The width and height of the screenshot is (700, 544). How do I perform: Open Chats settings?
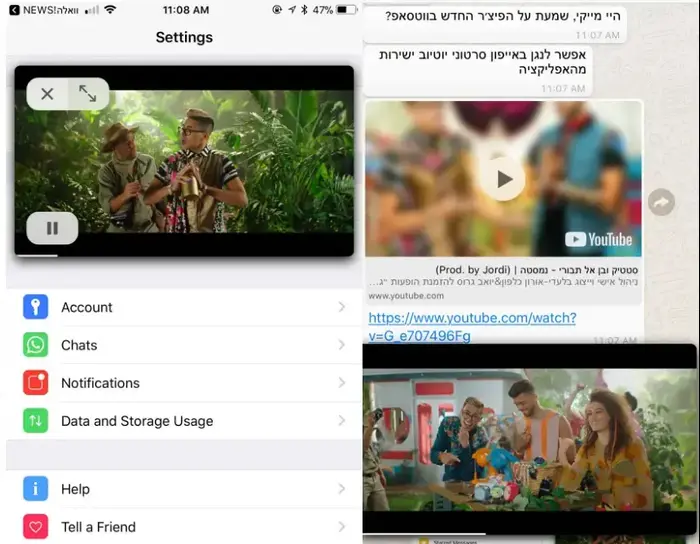click(184, 345)
